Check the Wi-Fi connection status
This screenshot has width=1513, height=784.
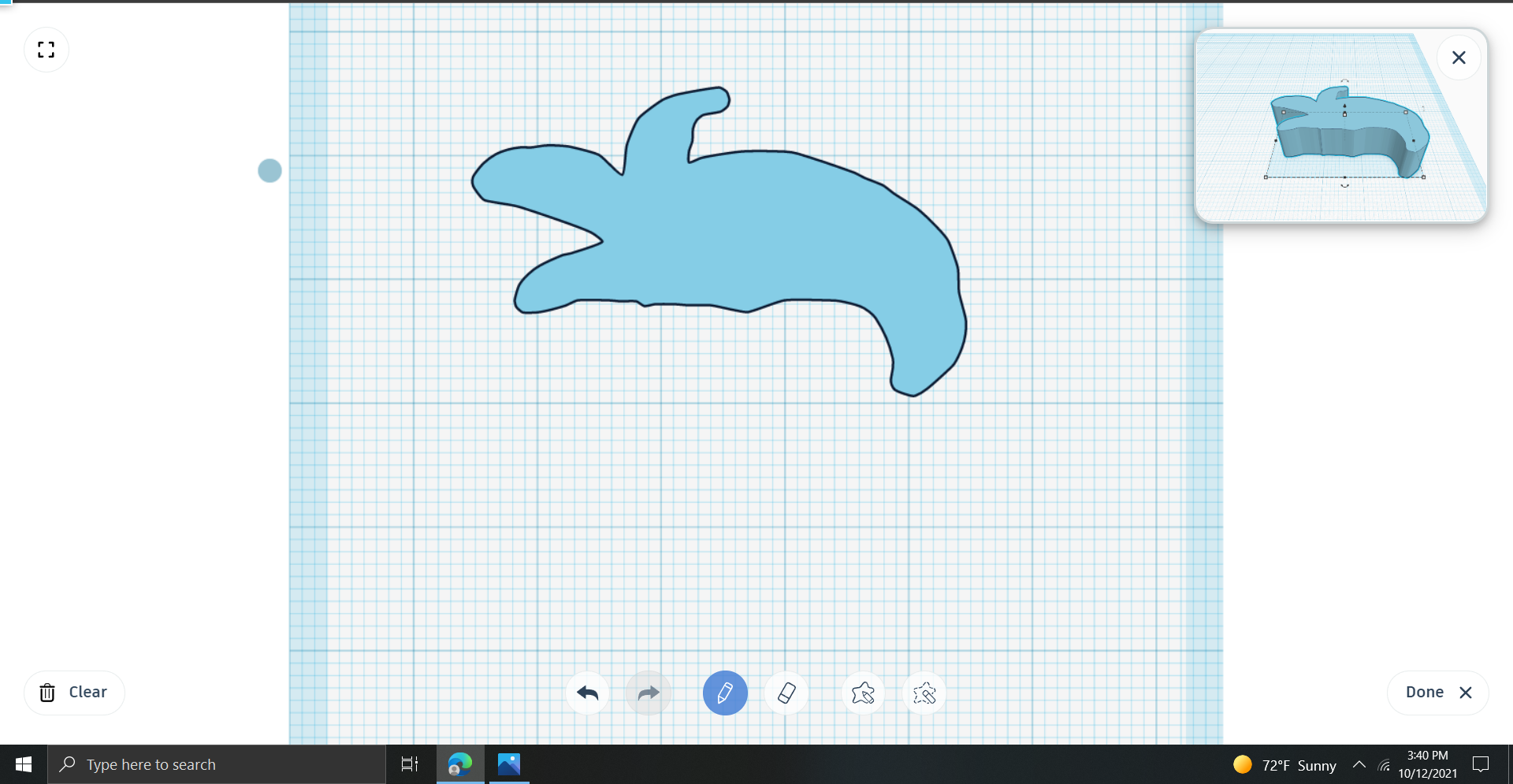click(1385, 764)
